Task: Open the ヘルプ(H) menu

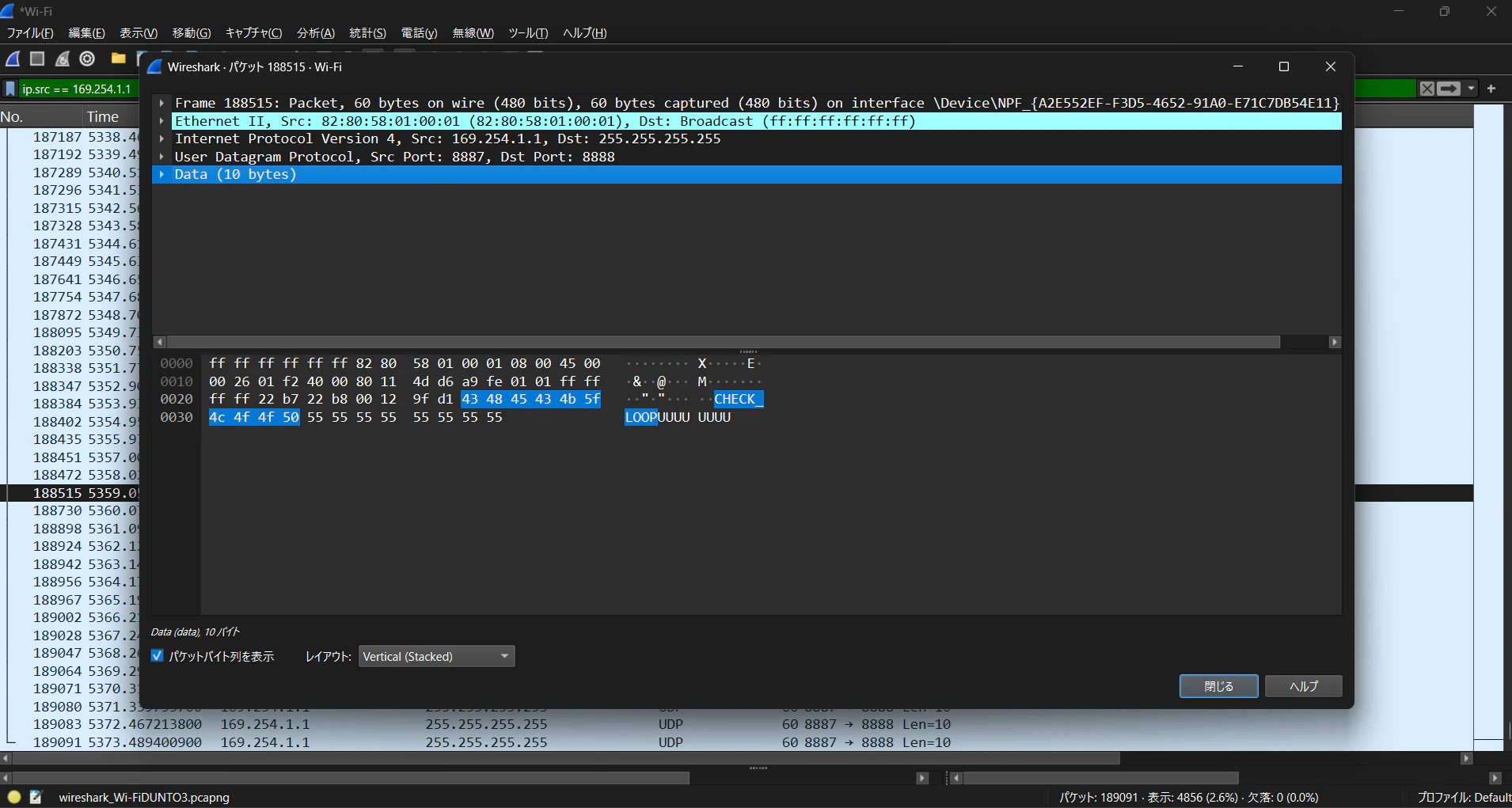Action: click(585, 33)
